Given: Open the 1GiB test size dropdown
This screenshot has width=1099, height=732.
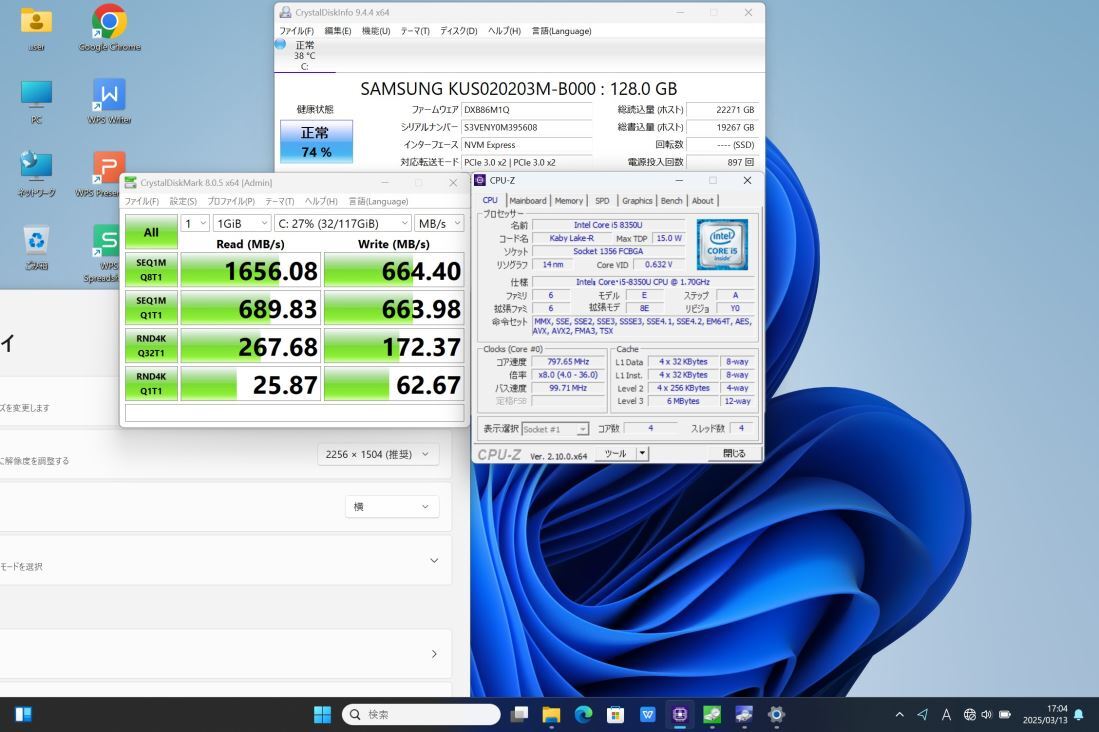Looking at the screenshot, I should click(x=242, y=223).
